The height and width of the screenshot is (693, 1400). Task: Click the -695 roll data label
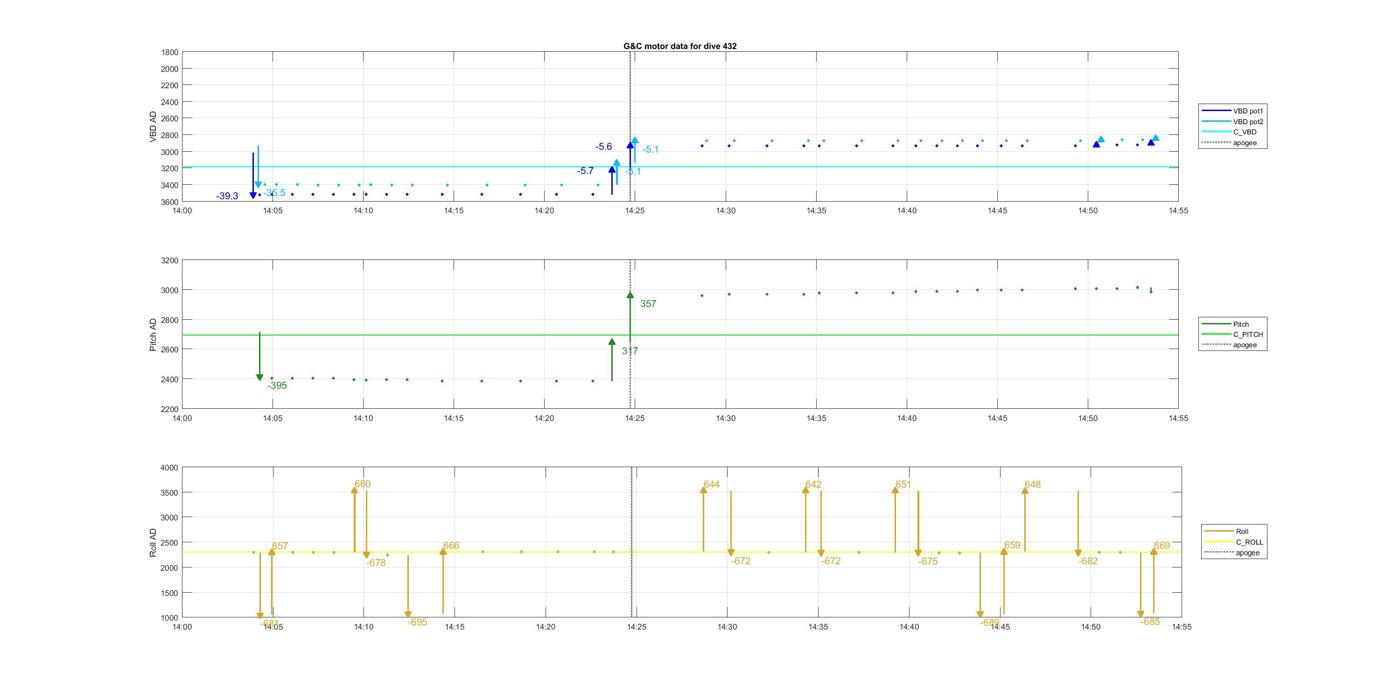[x=418, y=622]
